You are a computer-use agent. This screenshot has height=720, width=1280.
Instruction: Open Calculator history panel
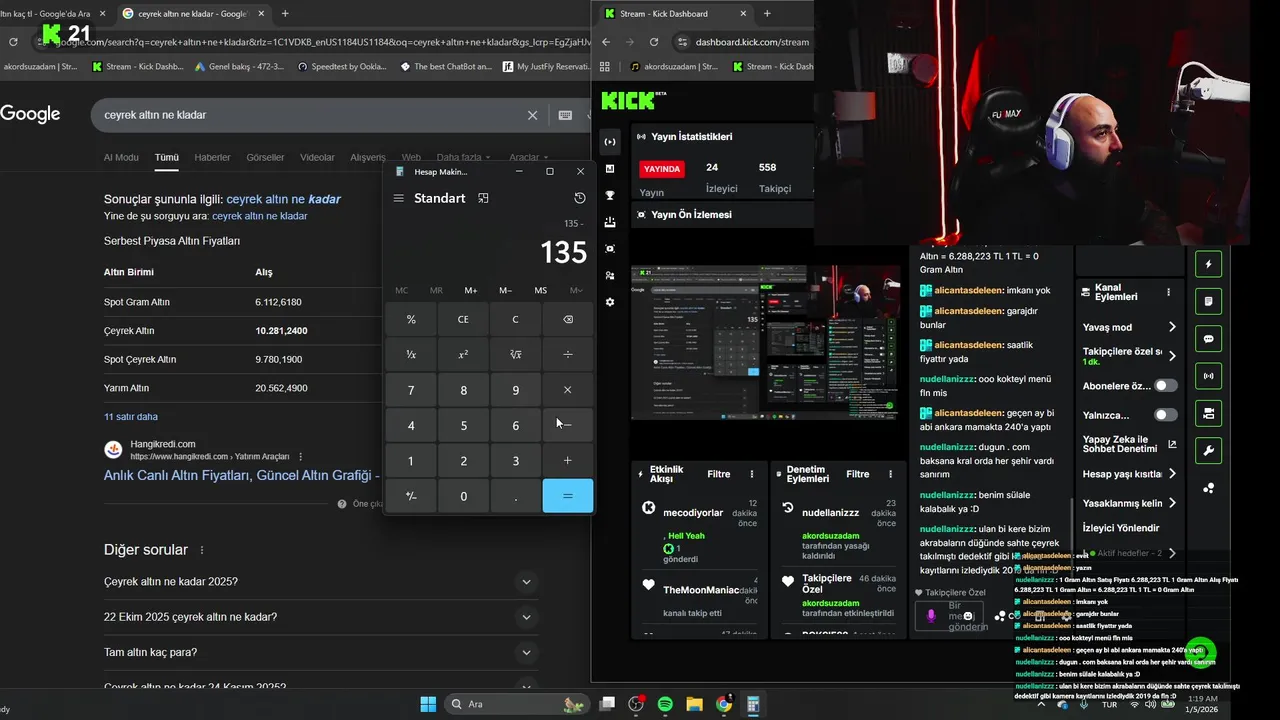579,198
